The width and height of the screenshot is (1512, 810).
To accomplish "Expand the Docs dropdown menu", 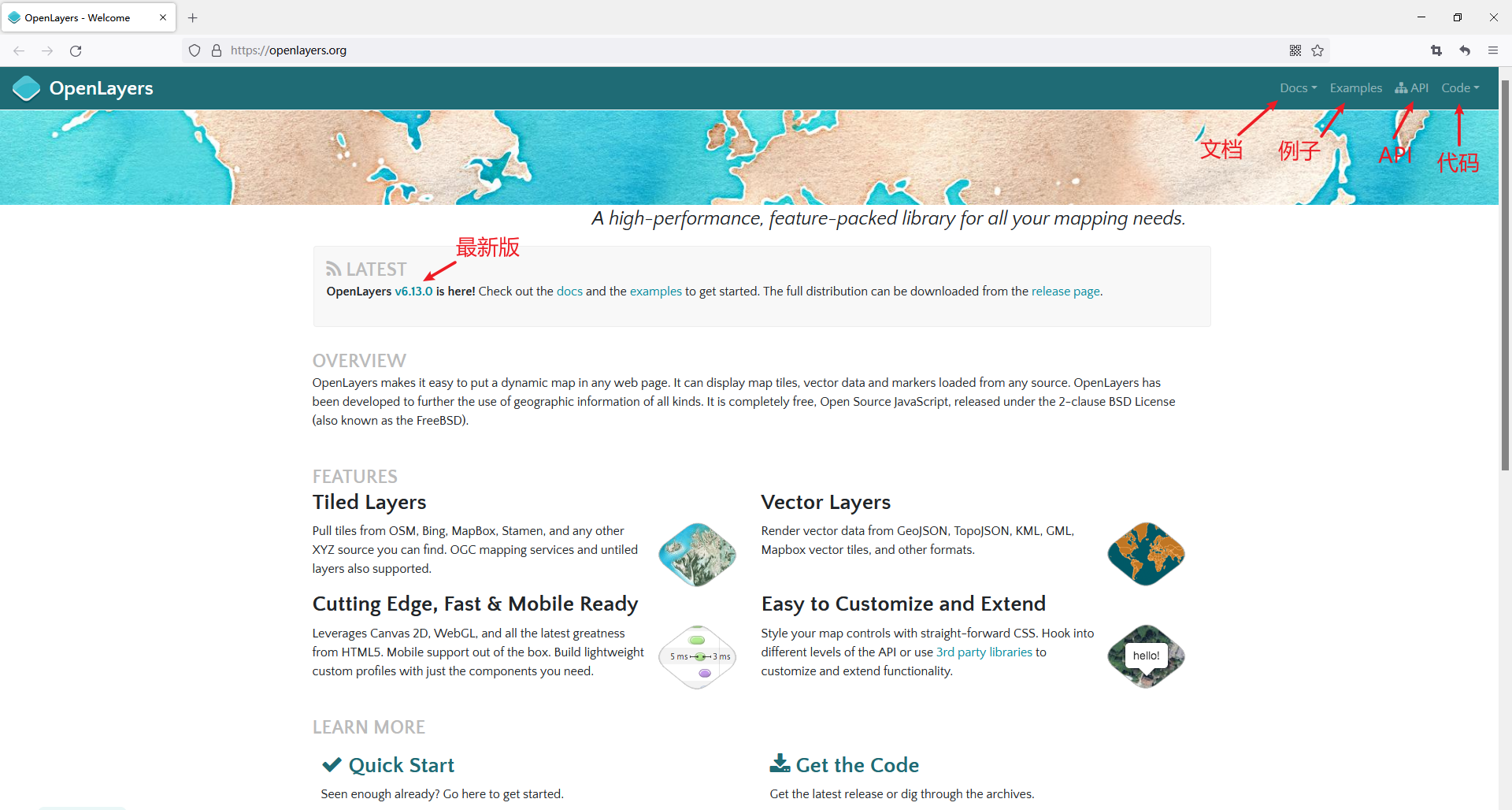I will 1298,88.
